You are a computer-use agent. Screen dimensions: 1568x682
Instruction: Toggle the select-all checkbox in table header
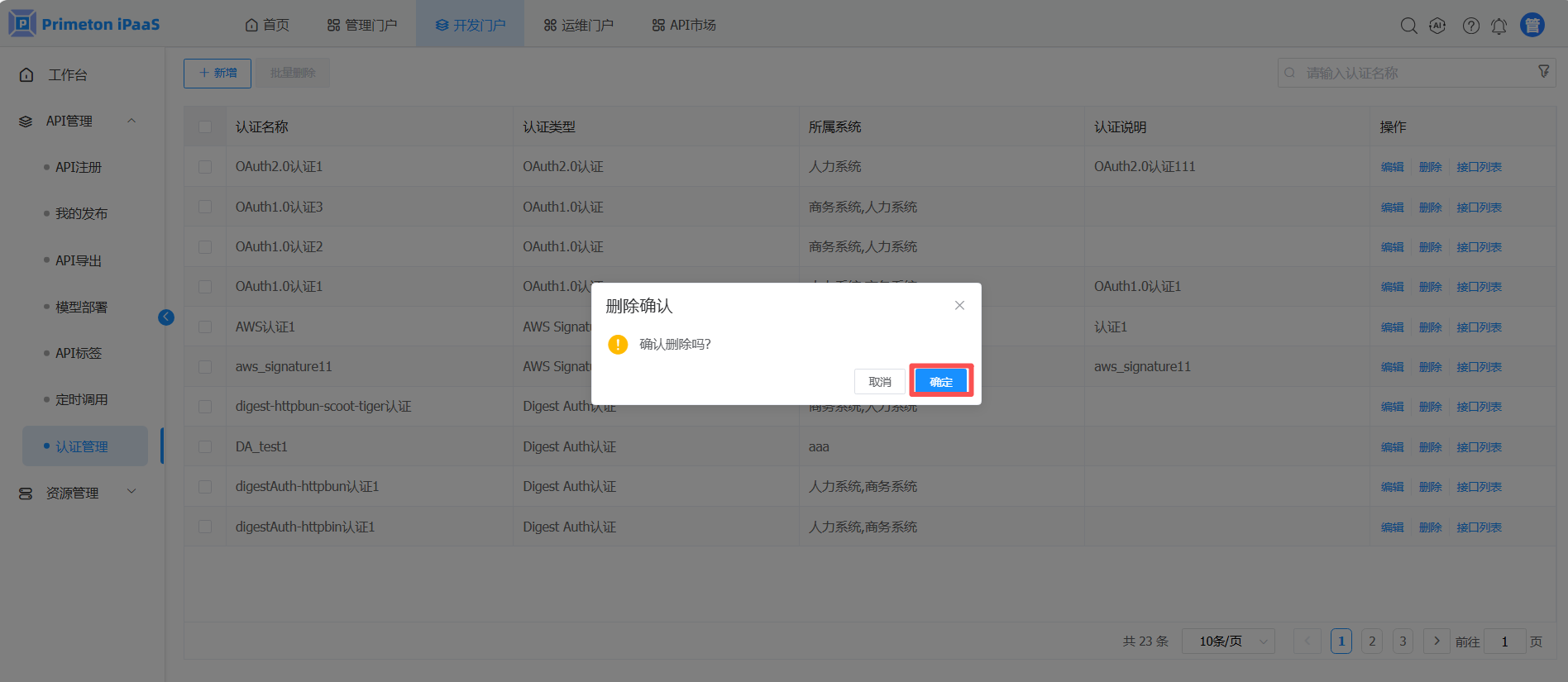point(205,127)
